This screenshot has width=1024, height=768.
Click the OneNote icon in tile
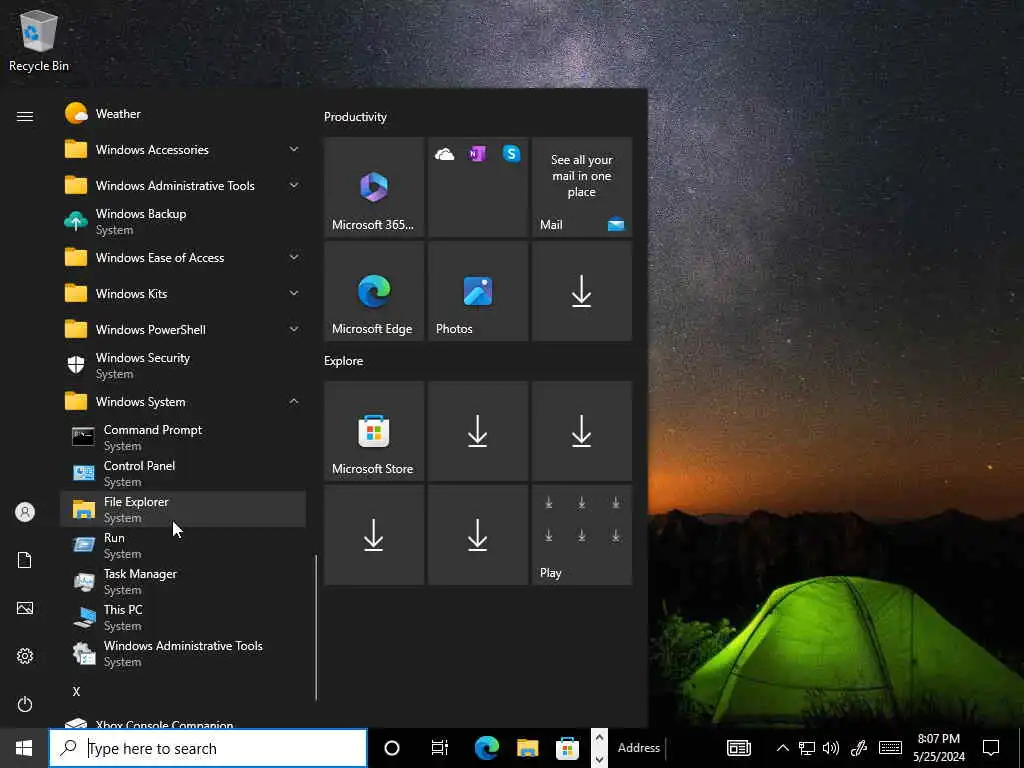(477, 153)
